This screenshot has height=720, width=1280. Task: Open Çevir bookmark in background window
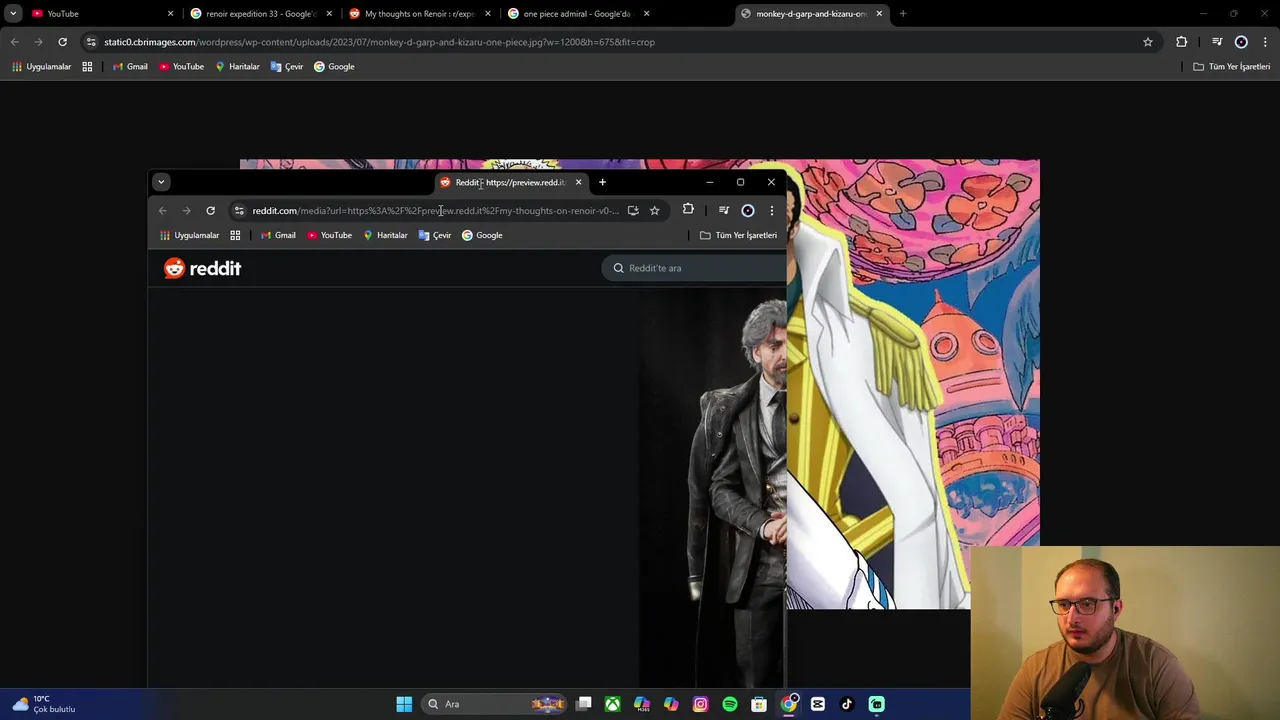click(x=287, y=66)
